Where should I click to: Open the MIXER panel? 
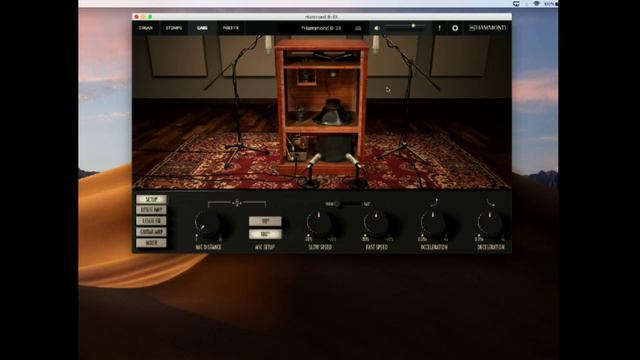coord(151,243)
